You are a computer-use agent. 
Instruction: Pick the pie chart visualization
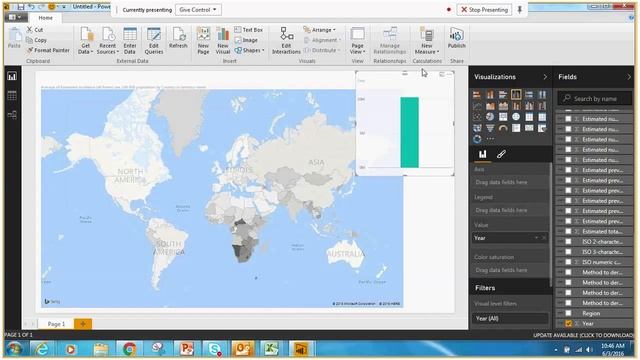point(490,117)
